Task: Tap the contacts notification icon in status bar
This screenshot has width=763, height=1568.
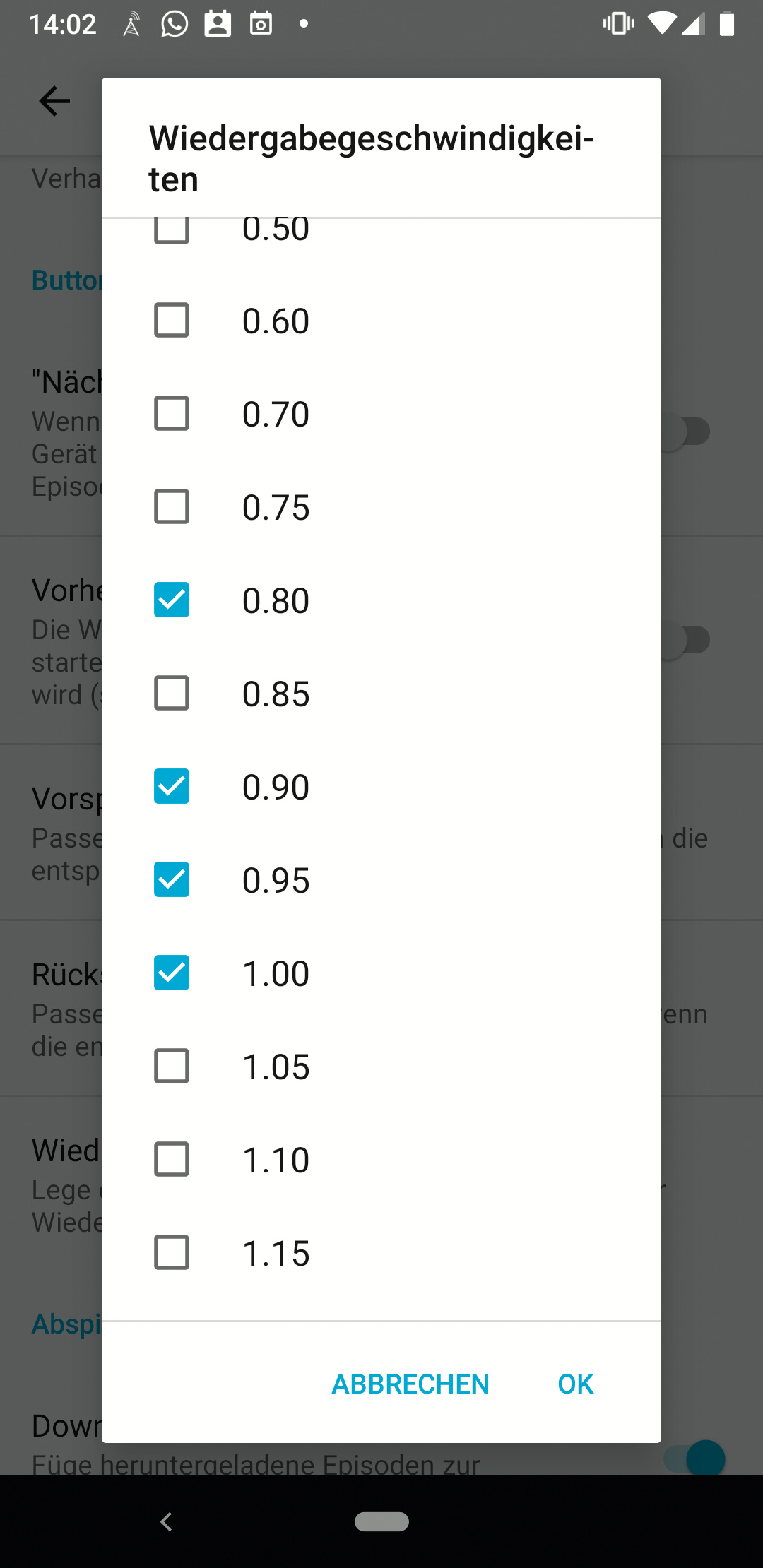Action: (x=218, y=24)
